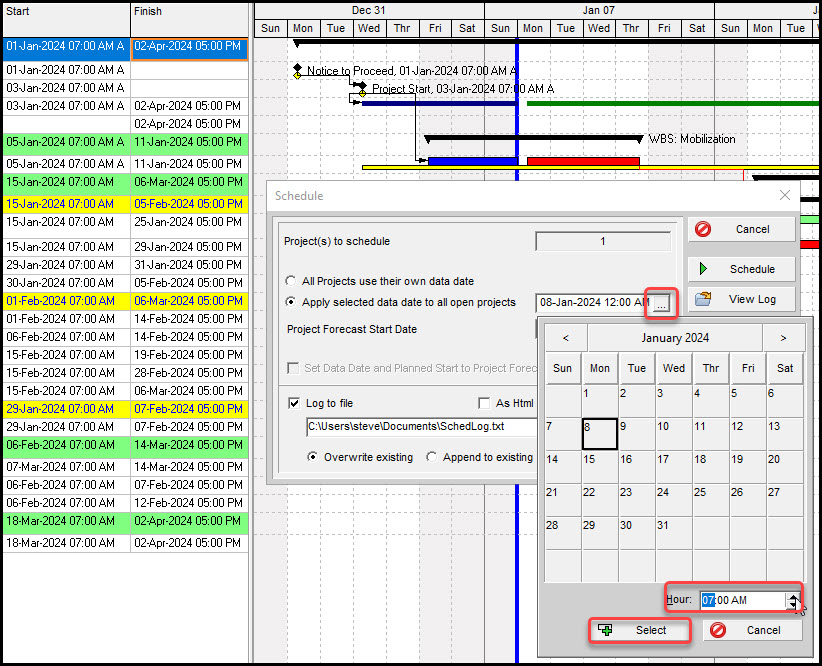Open the data date picker via ellipsis button
The height and width of the screenshot is (666, 822).
pyautogui.click(x=661, y=301)
